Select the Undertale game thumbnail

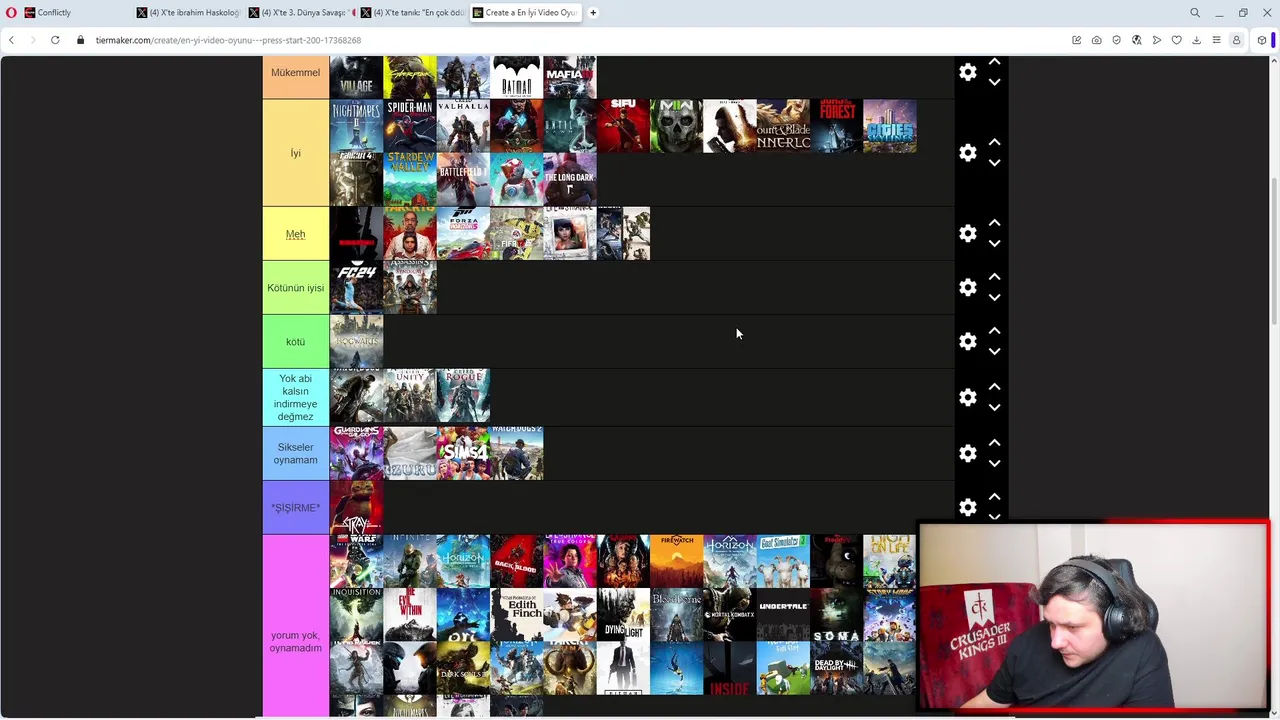[783, 615]
